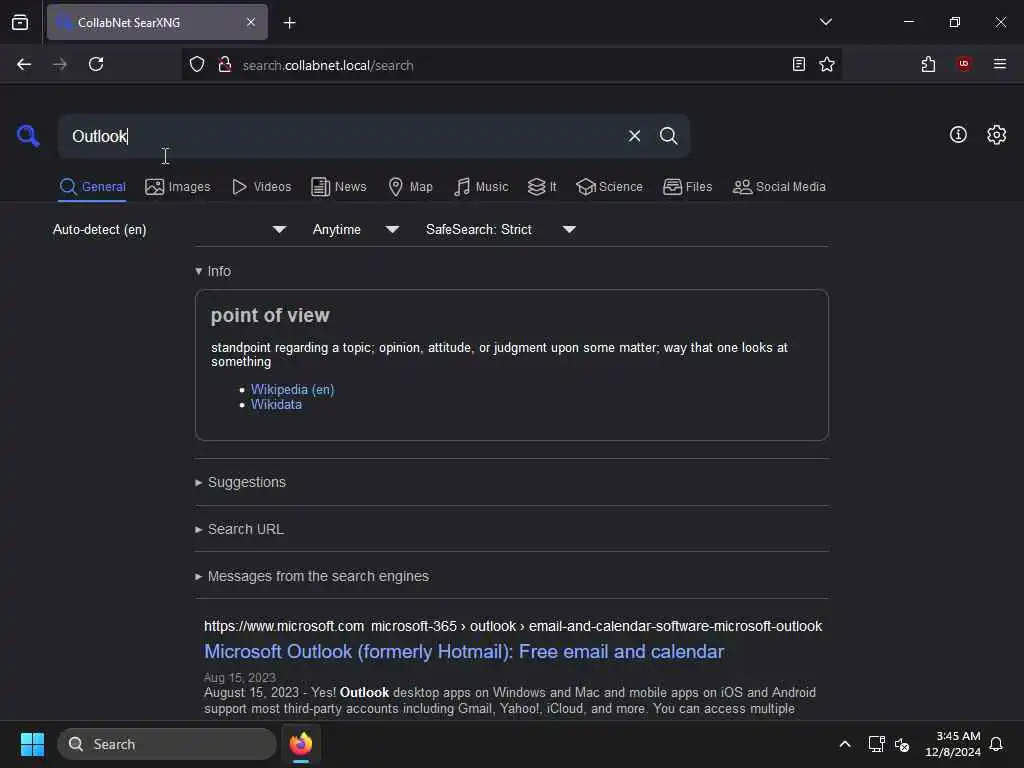Reload the current page
The width and height of the screenshot is (1024, 768).
coord(96,64)
